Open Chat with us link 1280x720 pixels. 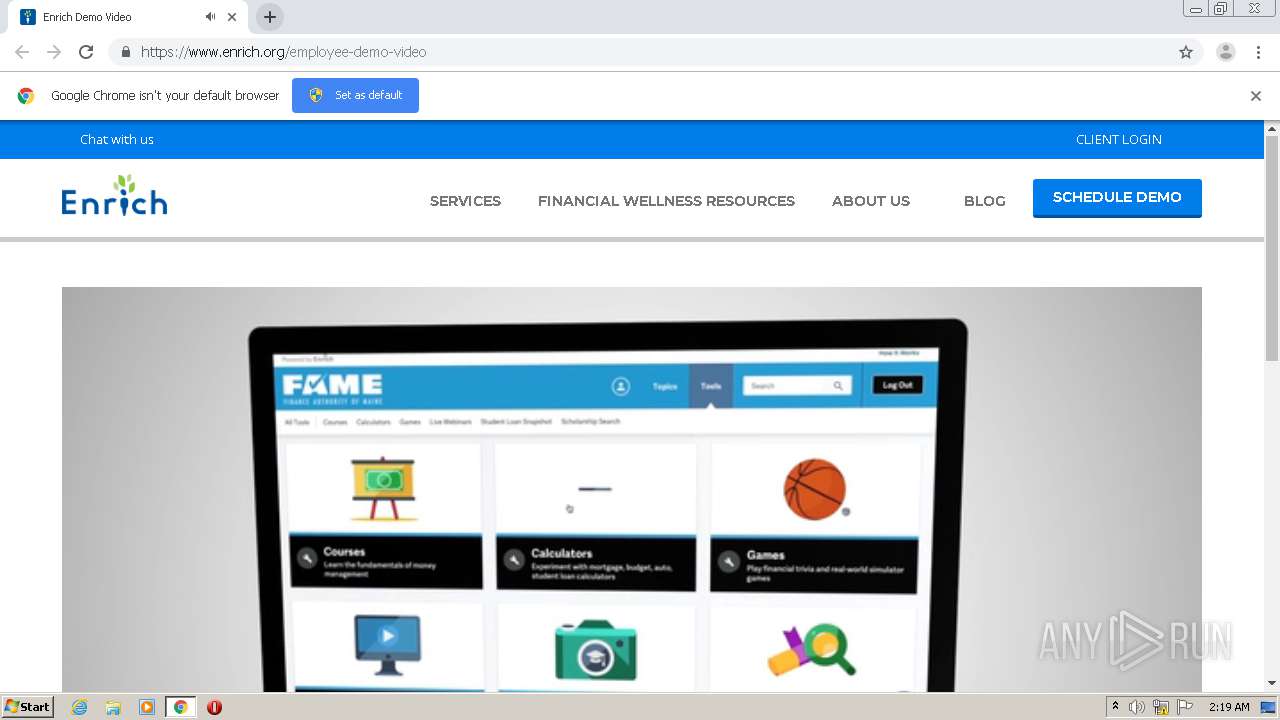pyautogui.click(x=117, y=139)
